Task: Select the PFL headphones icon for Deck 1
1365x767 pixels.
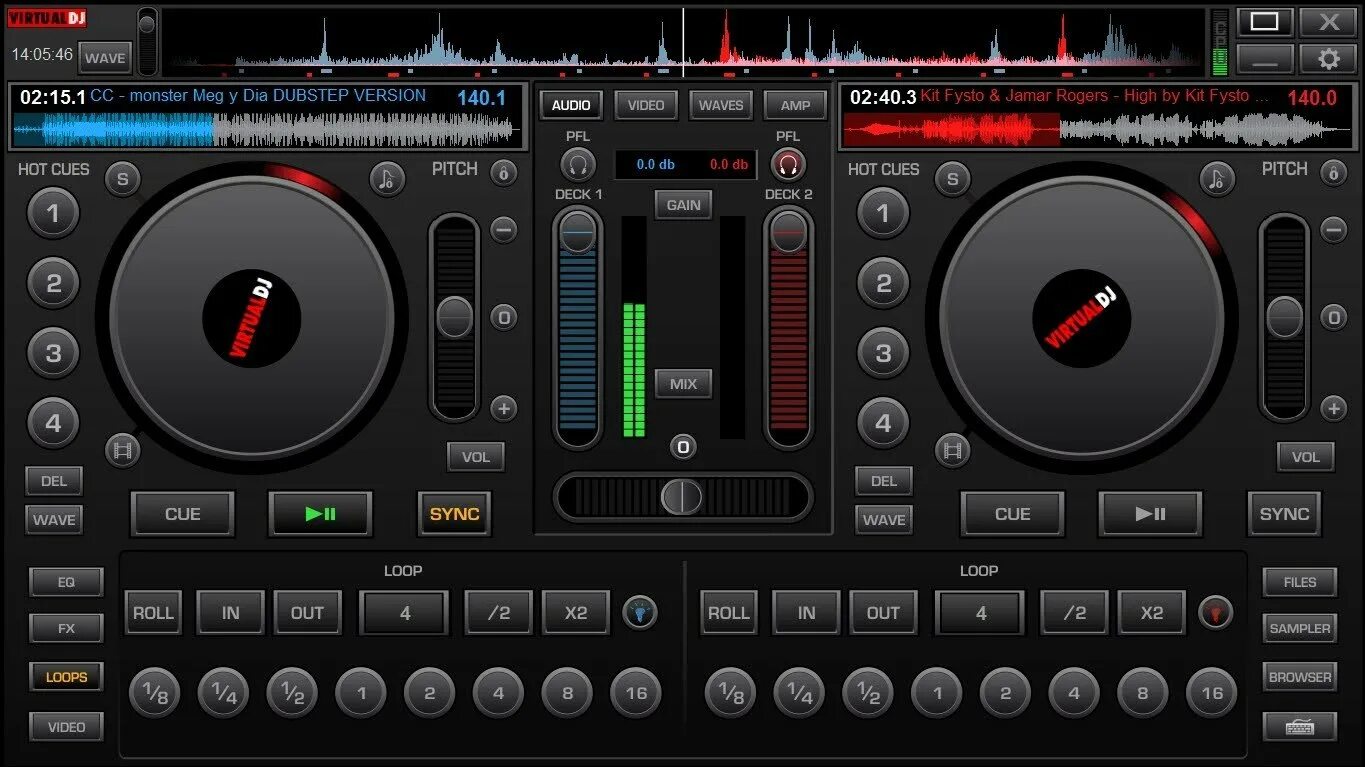Action: 578,163
